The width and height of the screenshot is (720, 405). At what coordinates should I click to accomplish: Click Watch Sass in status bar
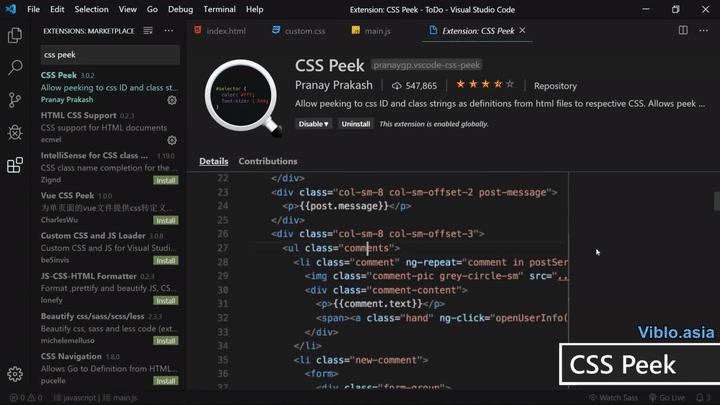point(613,398)
